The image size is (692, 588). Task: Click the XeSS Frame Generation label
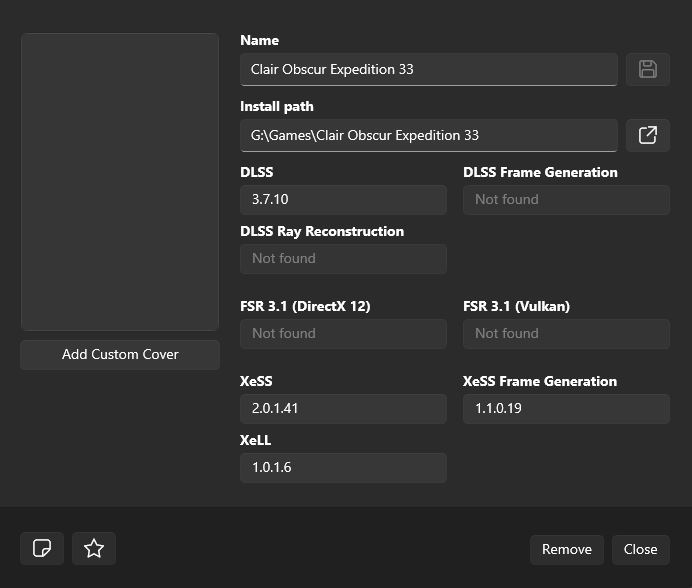point(540,381)
